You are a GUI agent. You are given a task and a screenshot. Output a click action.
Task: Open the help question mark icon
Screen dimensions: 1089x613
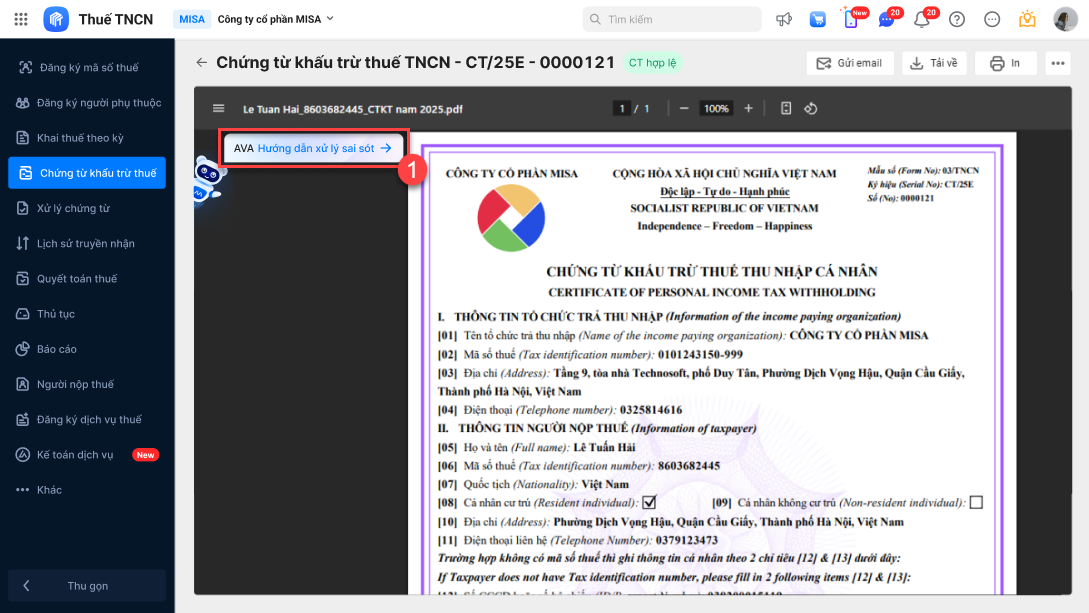[957, 19]
